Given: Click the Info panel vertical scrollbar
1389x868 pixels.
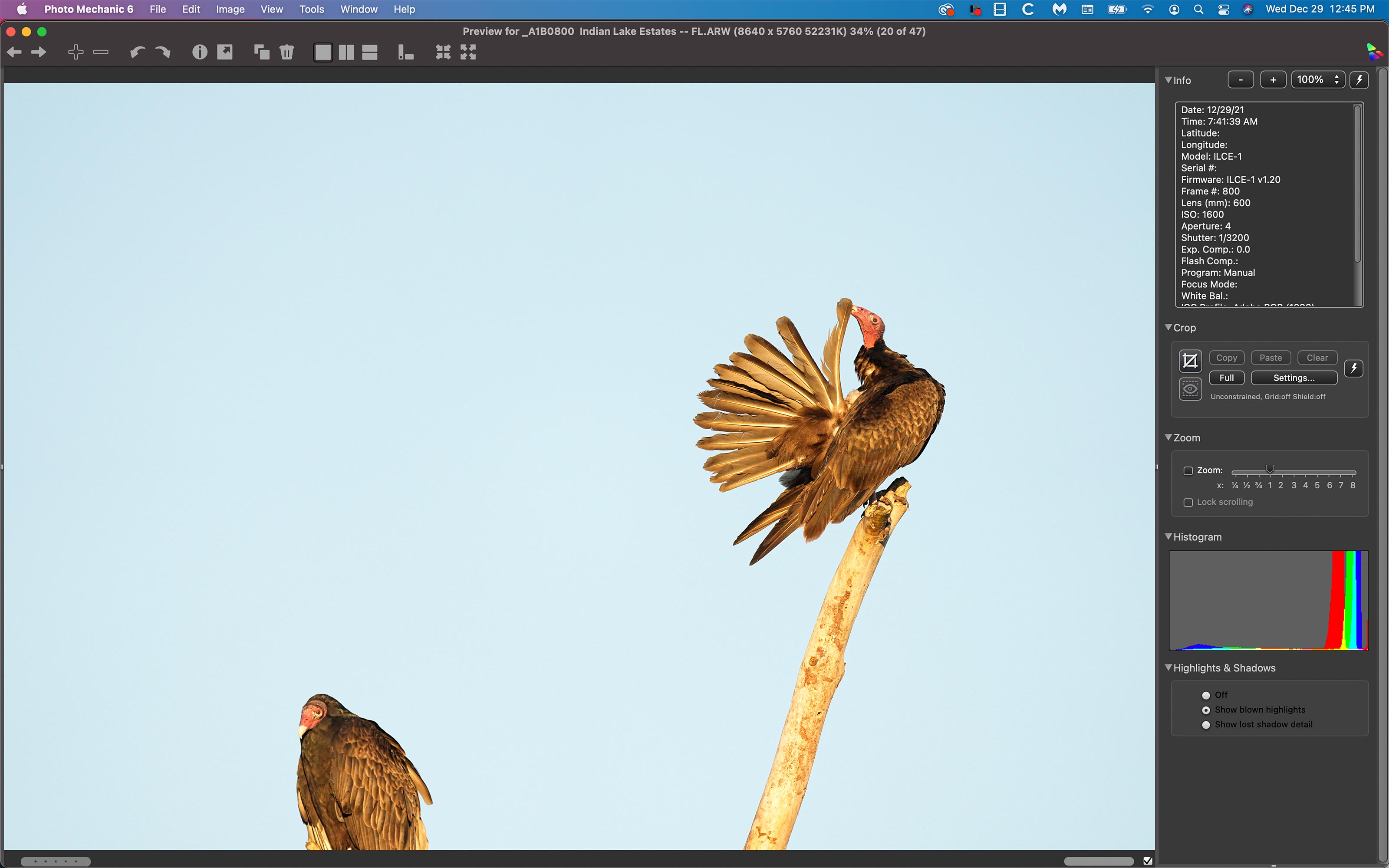Looking at the screenshot, I should [1357, 184].
